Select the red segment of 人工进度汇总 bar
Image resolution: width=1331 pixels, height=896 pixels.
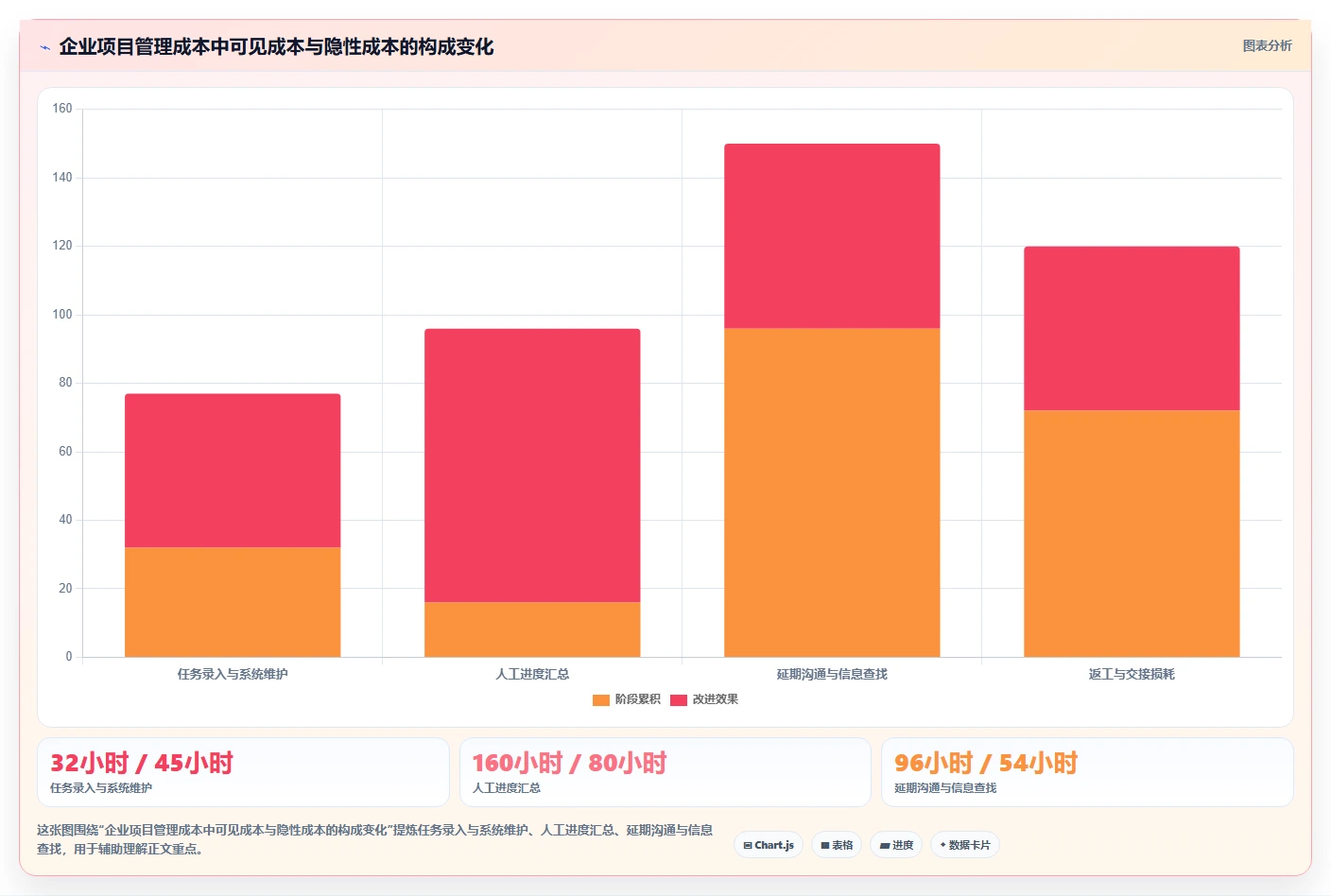[532, 465]
